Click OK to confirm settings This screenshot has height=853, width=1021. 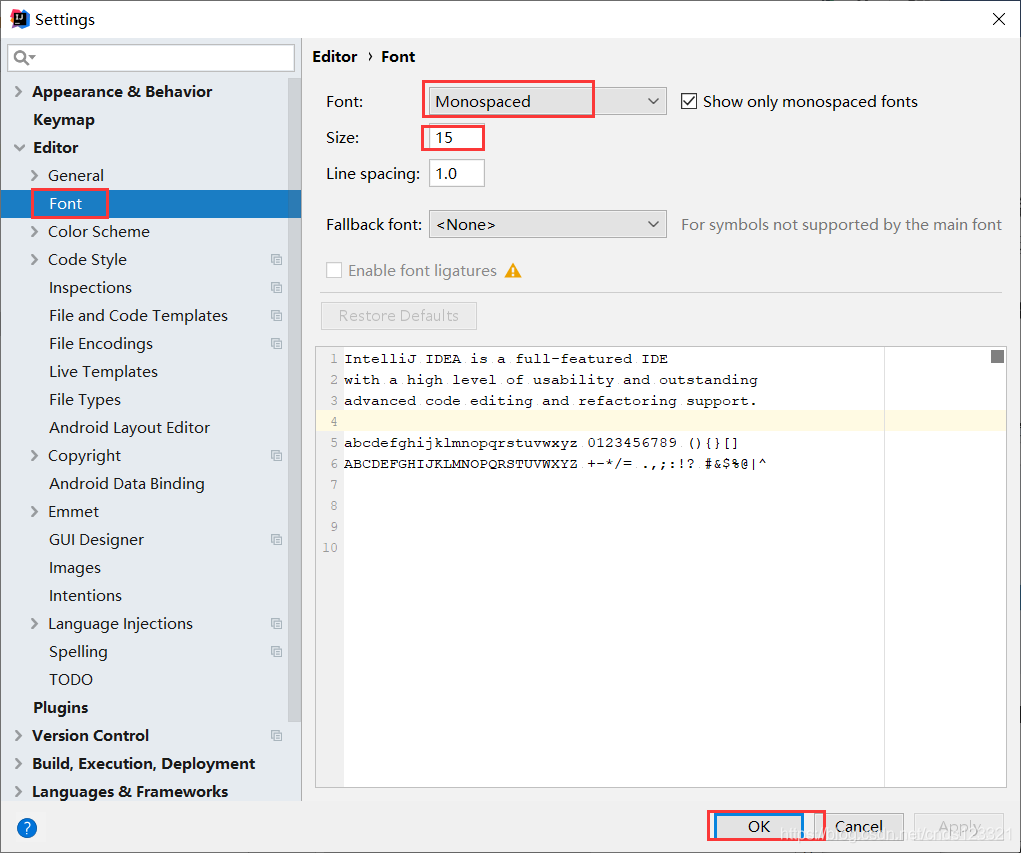click(759, 826)
